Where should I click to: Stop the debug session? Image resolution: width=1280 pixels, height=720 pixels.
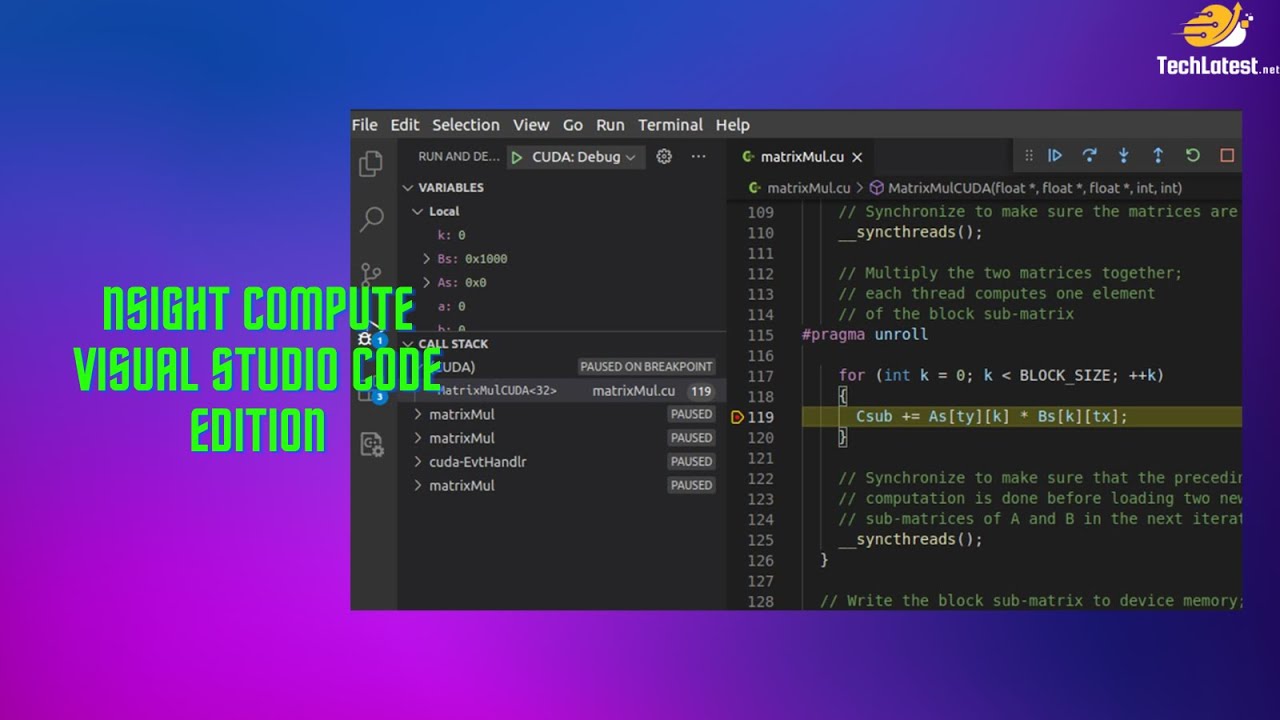[1227, 155]
